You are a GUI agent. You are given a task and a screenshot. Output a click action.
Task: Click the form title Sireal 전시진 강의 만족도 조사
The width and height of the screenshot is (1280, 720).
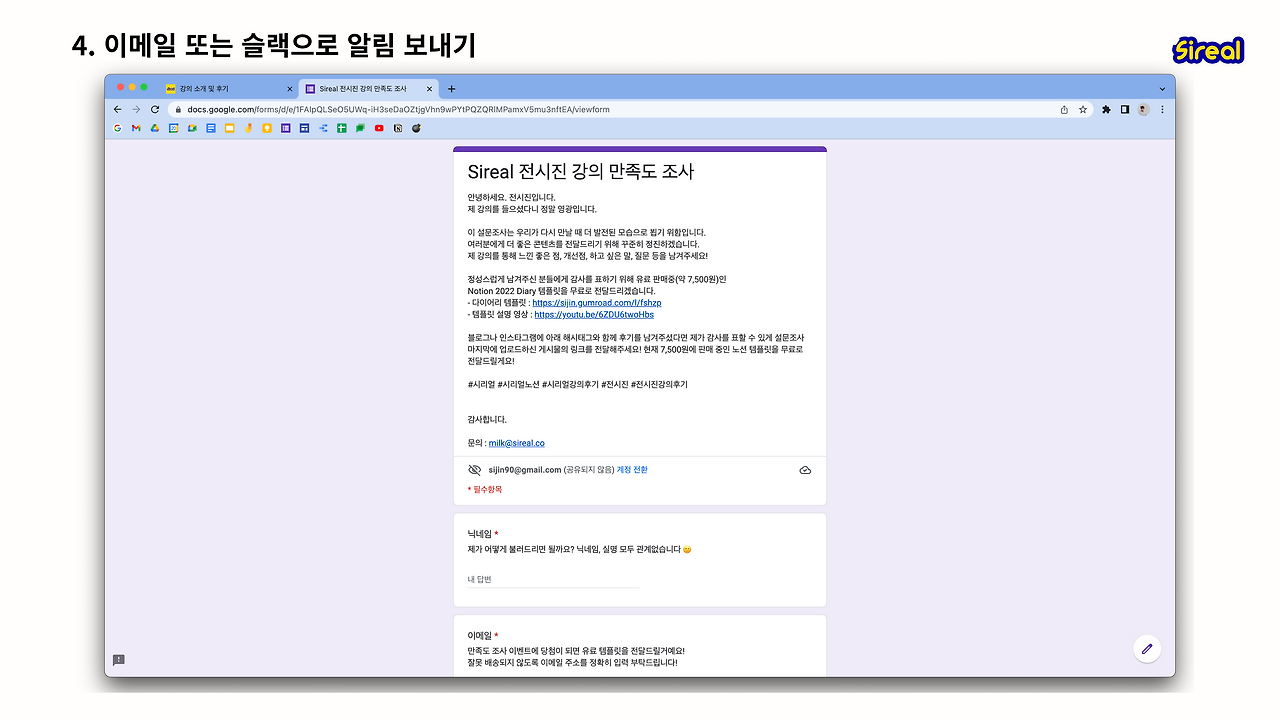580,172
